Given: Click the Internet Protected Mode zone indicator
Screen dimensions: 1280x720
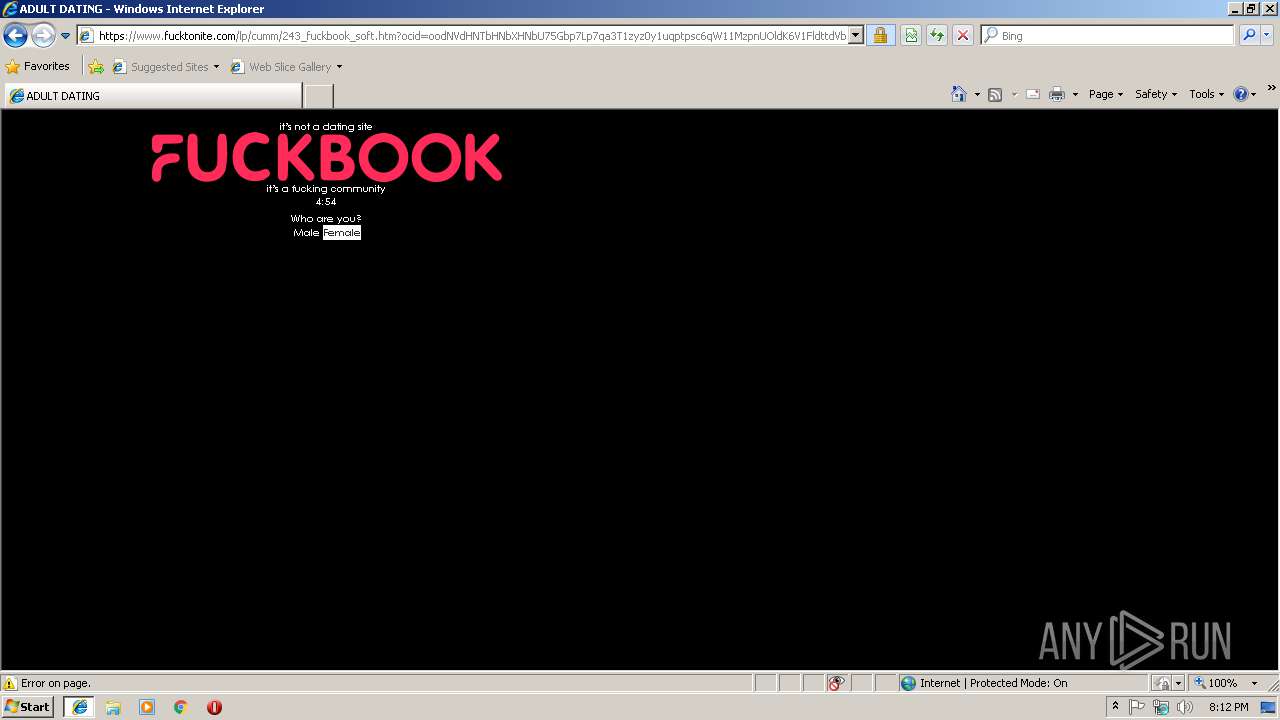Looking at the screenshot, I should (x=984, y=683).
